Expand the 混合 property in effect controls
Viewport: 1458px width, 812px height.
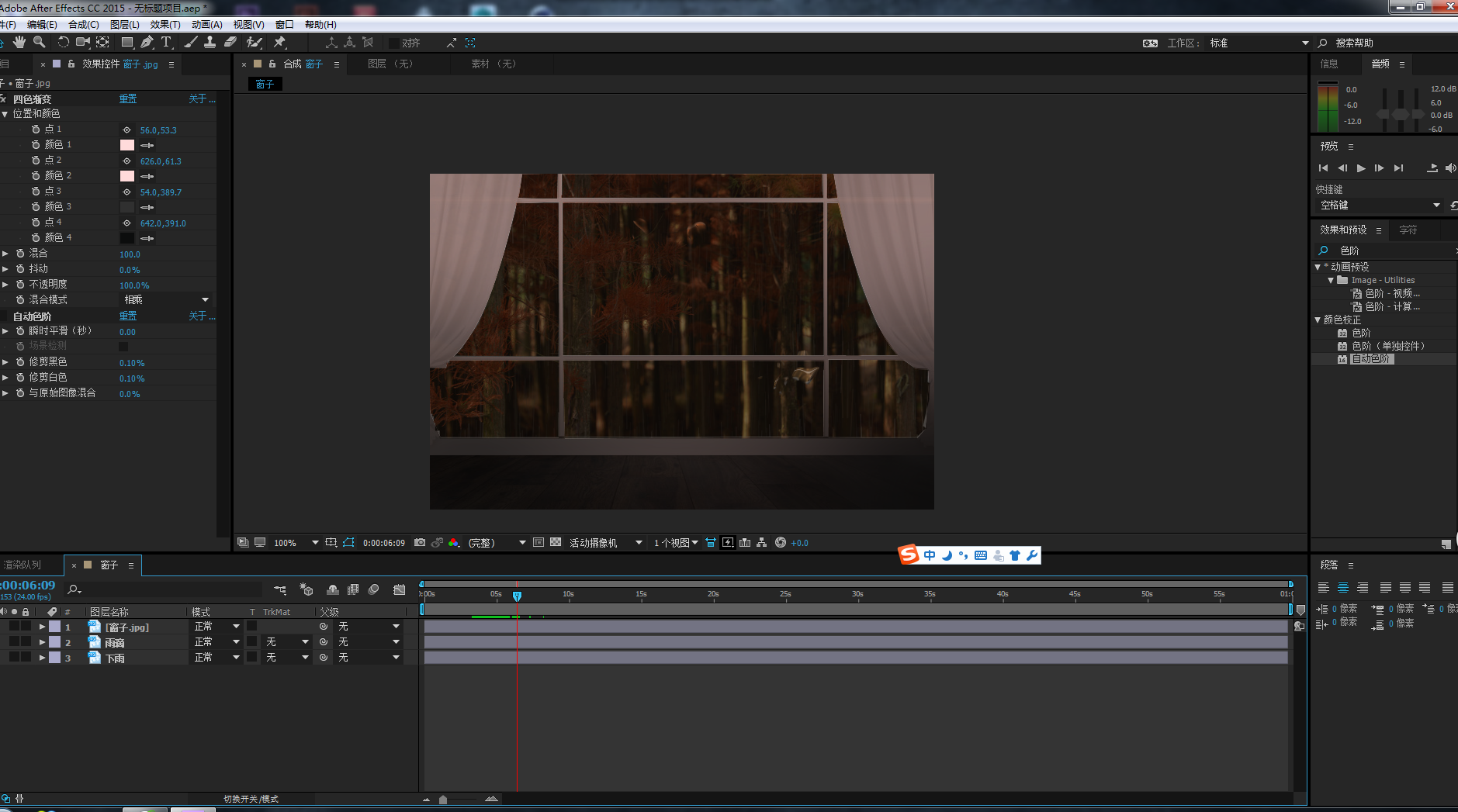coord(5,254)
